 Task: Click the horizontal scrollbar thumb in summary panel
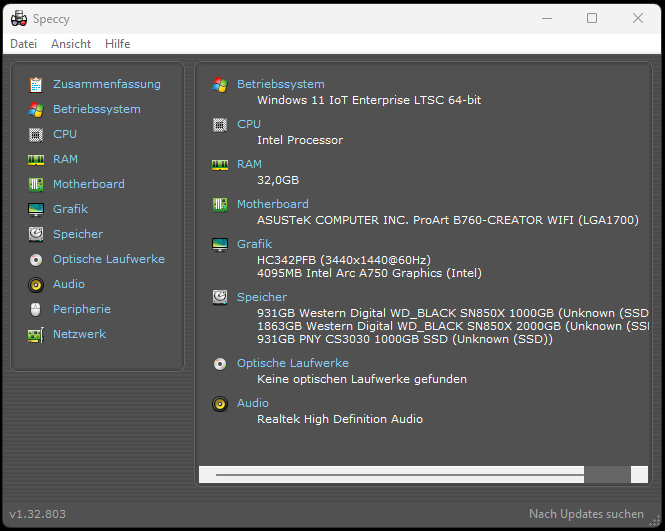[x=400, y=475]
